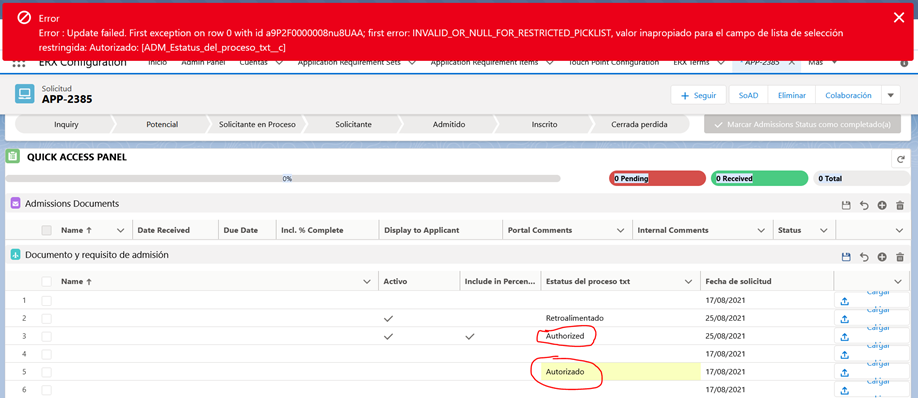Image resolution: width=918 pixels, height=398 pixels.
Task: Tick the checkbox for row 5
Action: pos(47,371)
